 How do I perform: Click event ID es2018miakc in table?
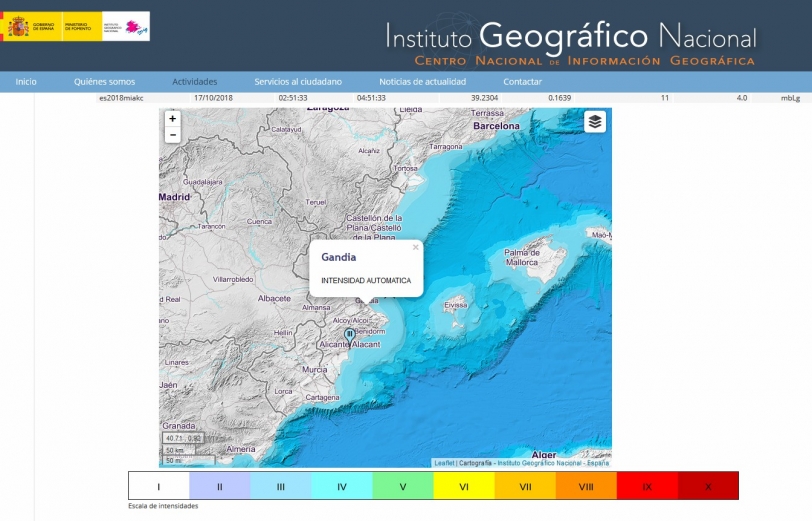click(121, 98)
